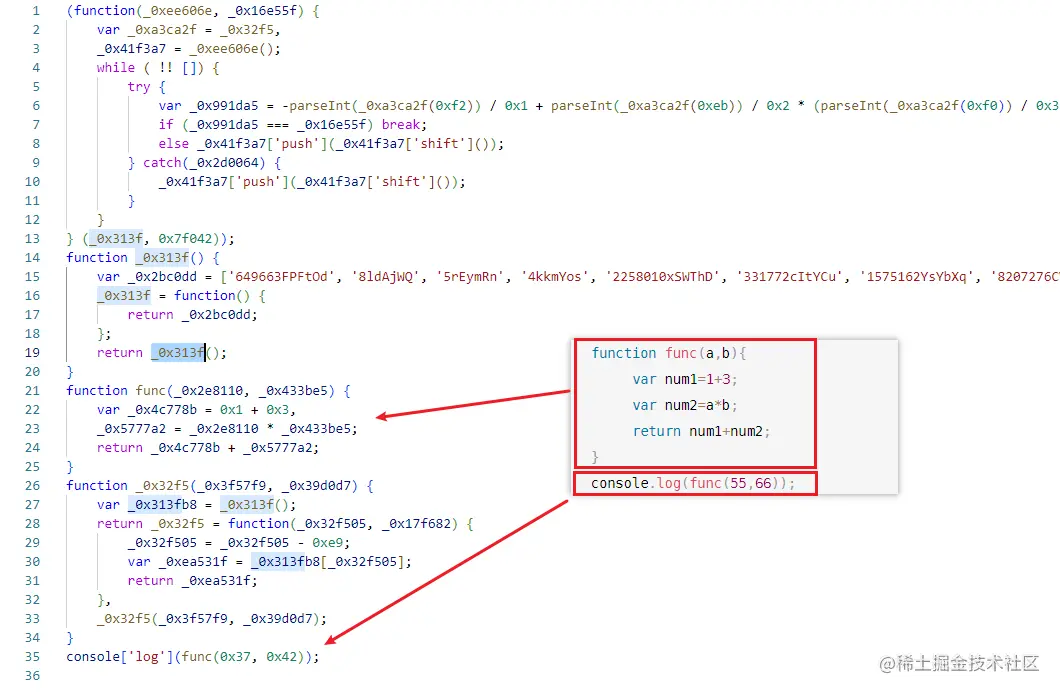Click _0xea531f declaration on line 30
1060x694 pixels.
point(193,562)
